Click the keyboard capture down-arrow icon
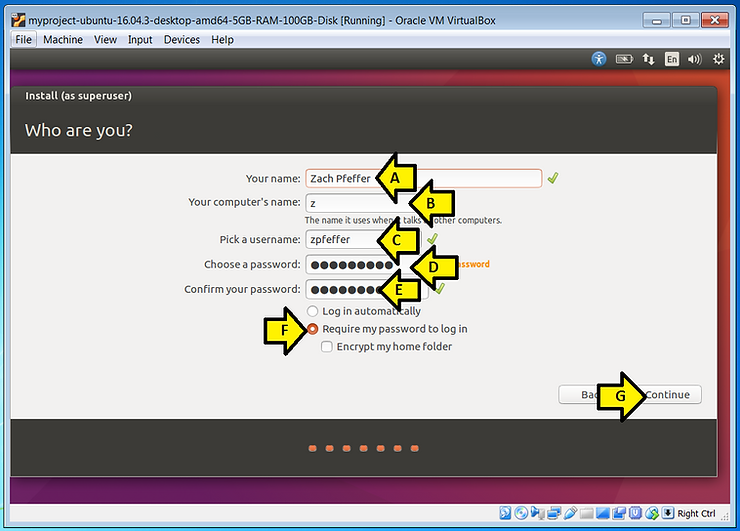The height and width of the screenshot is (531, 740). pyautogui.click(x=668, y=513)
